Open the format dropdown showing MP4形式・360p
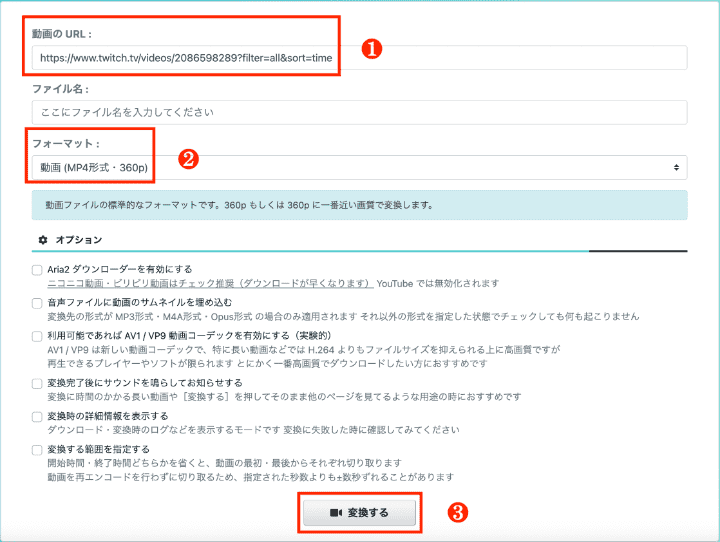 pyautogui.click(x=358, y=167)
